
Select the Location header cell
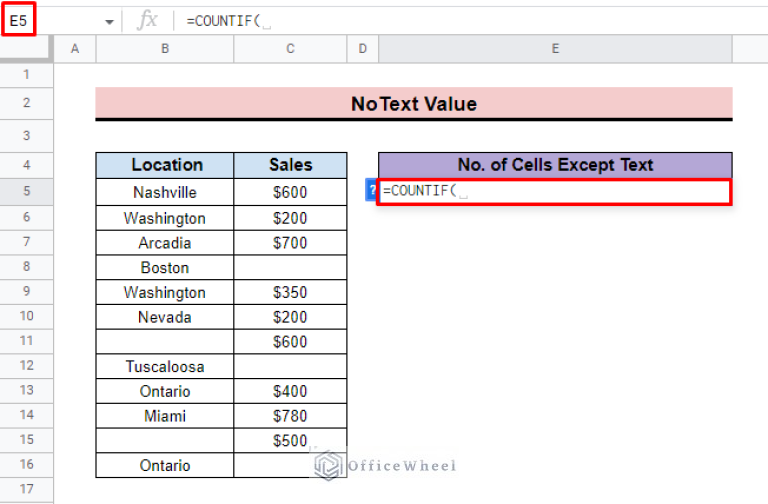coord(166,165)
